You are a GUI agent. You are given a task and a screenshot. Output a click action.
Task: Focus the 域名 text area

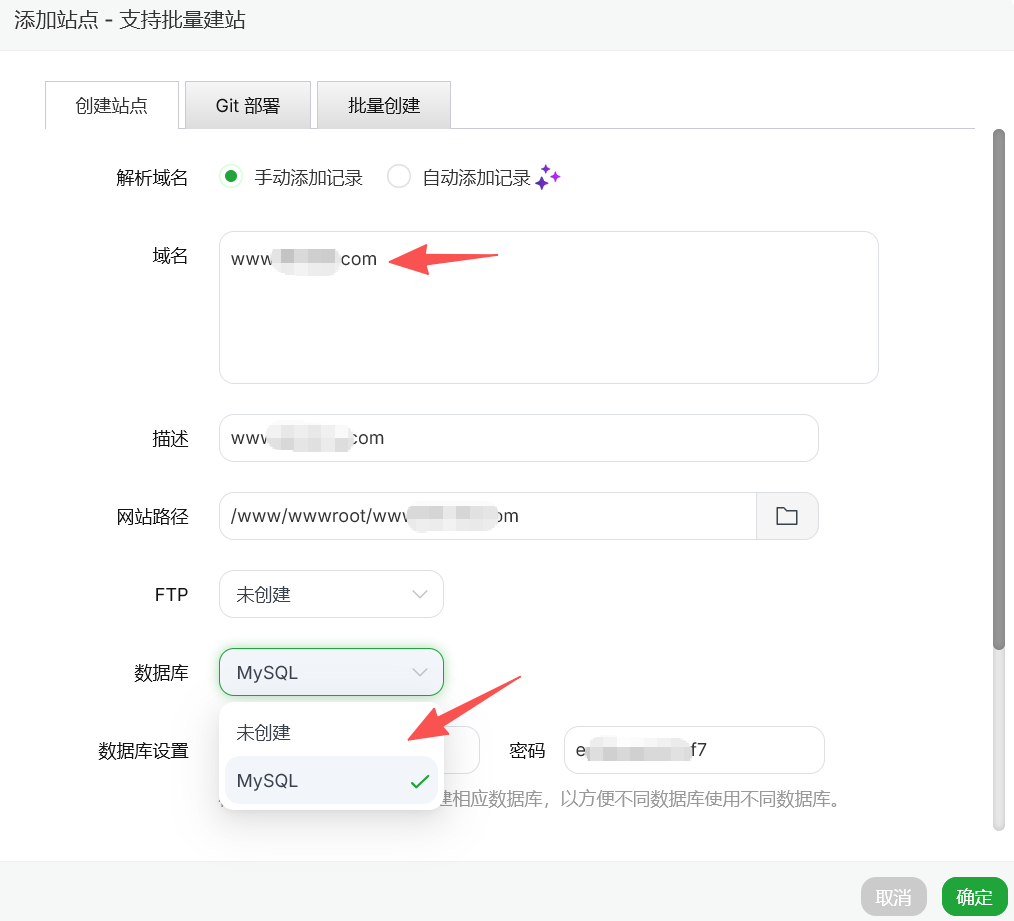point(548,320)
